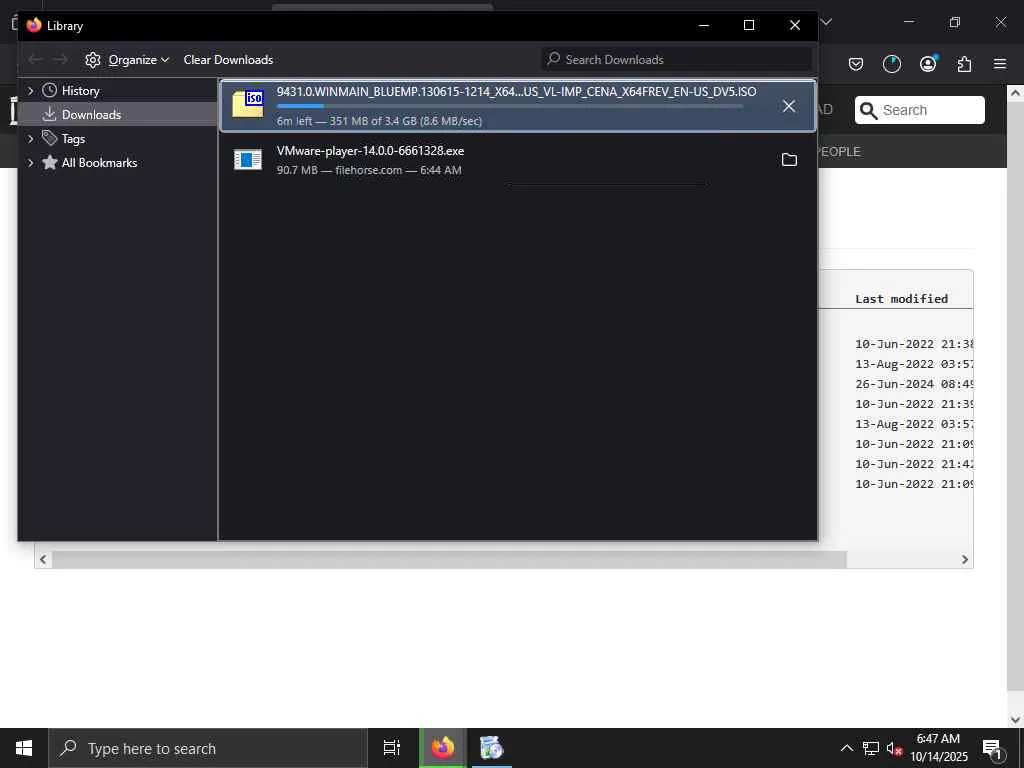Open the Windows Start menu
The image size is (1024, 768).
click(x=24, y=748)
